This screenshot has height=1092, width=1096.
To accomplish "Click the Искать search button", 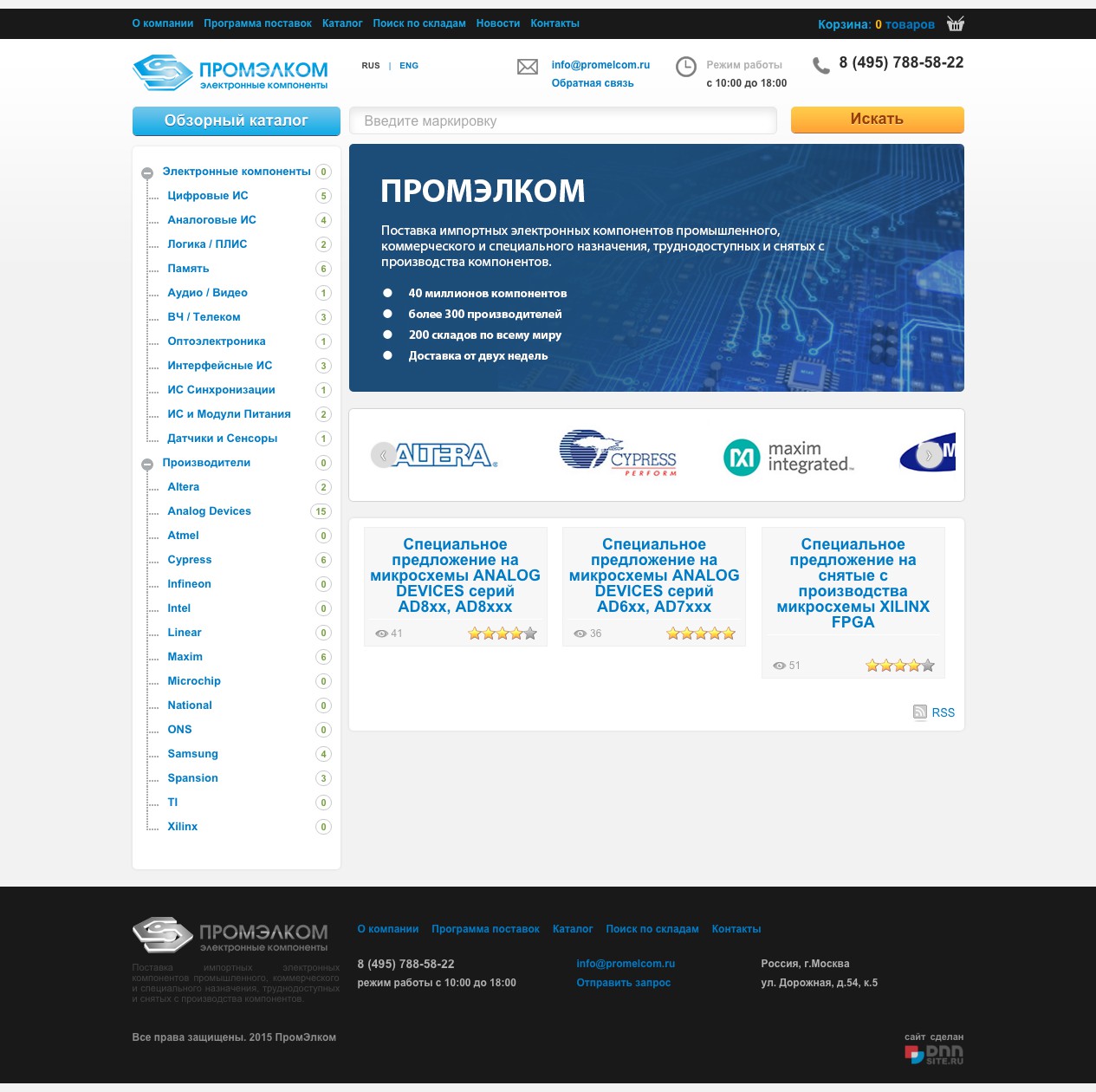I will coord(877,120).
